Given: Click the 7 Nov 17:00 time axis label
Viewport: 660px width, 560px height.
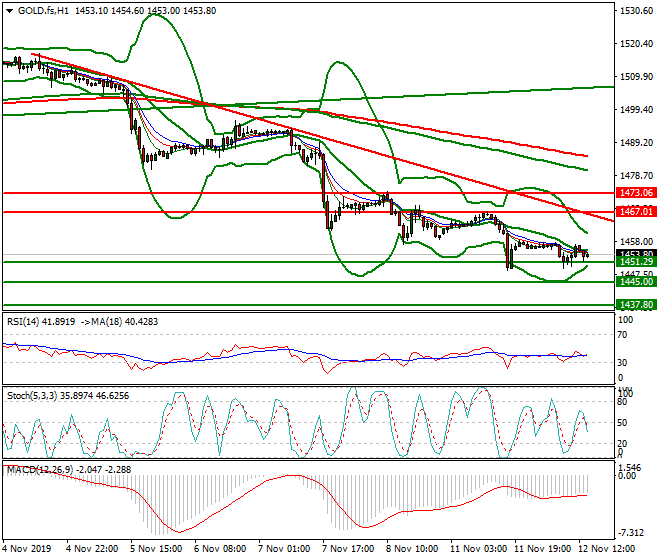Looking at the screenshot, I should tap(348, 549).
